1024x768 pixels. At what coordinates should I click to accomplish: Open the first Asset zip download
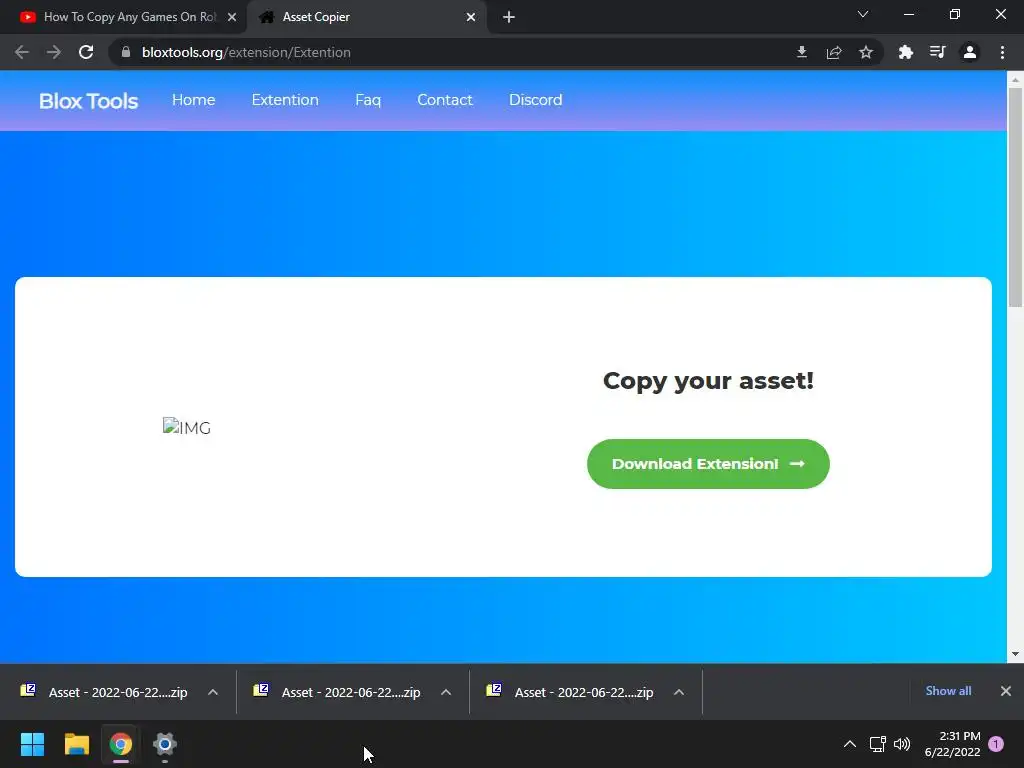point(104,692)
